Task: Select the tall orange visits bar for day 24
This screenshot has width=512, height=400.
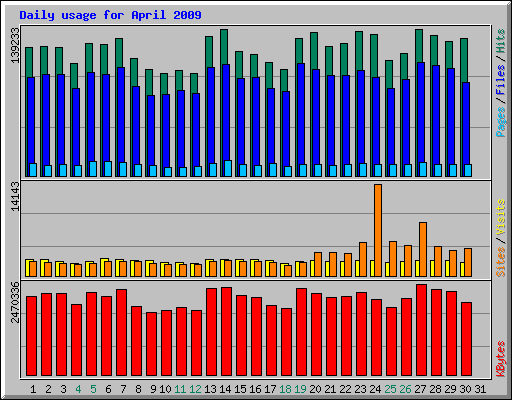Action: [x=378, y=230]
